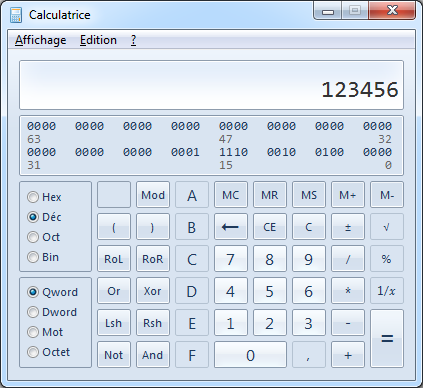Click digit 3 key

pos(309,323)
